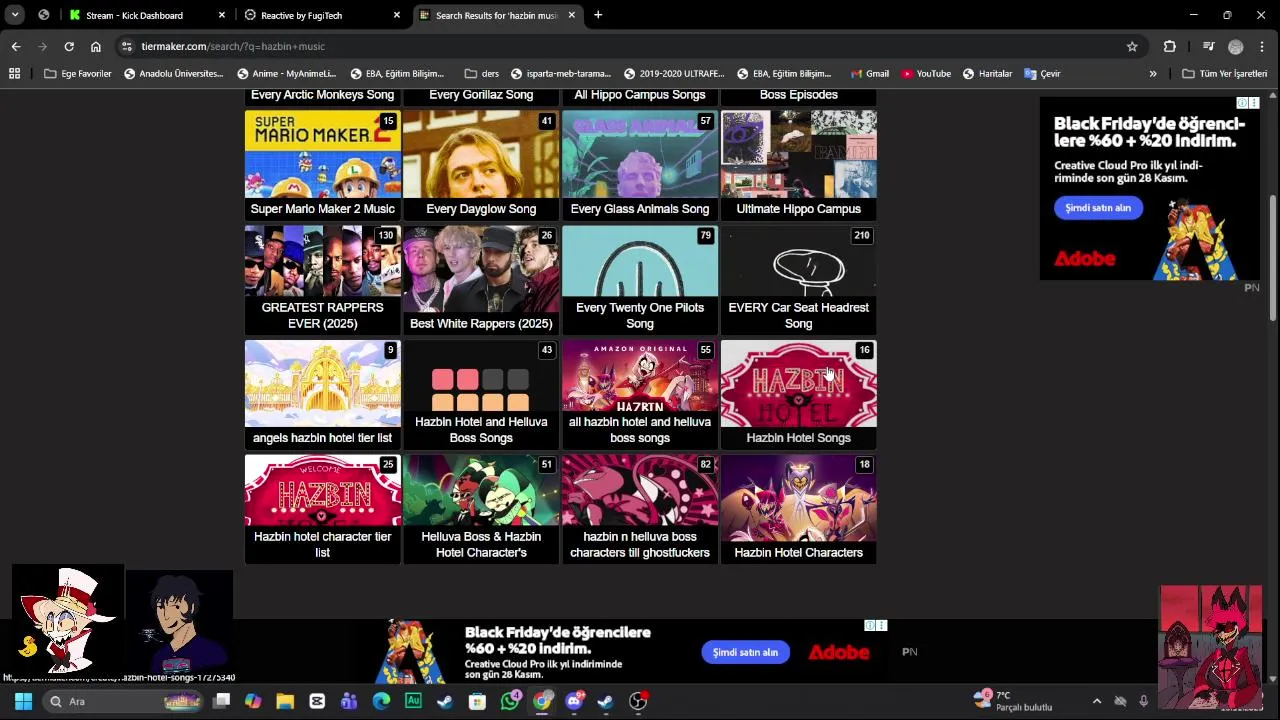
Task: Open the YouTube bookmark
Action: coord(926,73)
